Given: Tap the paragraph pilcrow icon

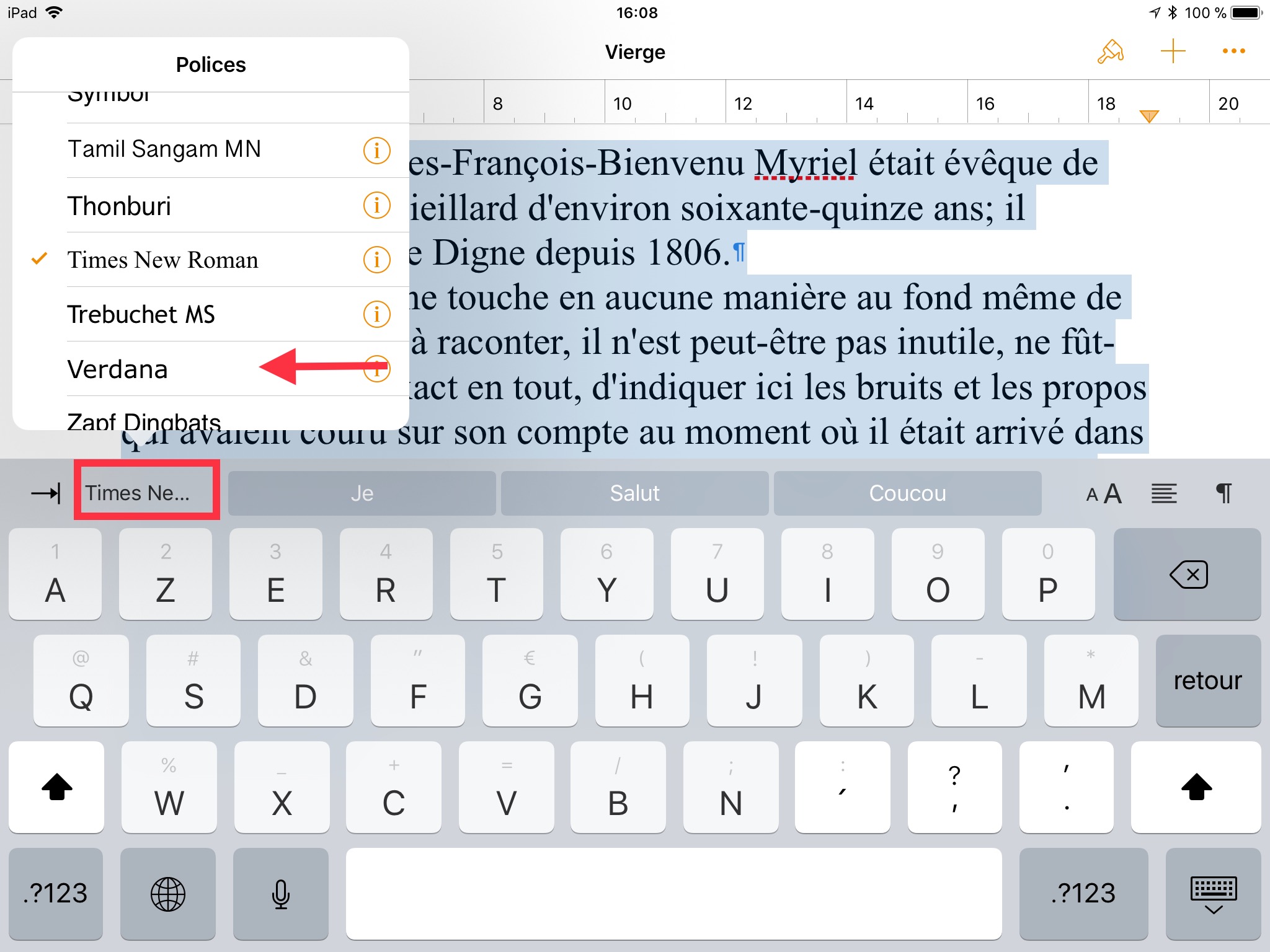Looking at the screenshot, I should 1223,494.
